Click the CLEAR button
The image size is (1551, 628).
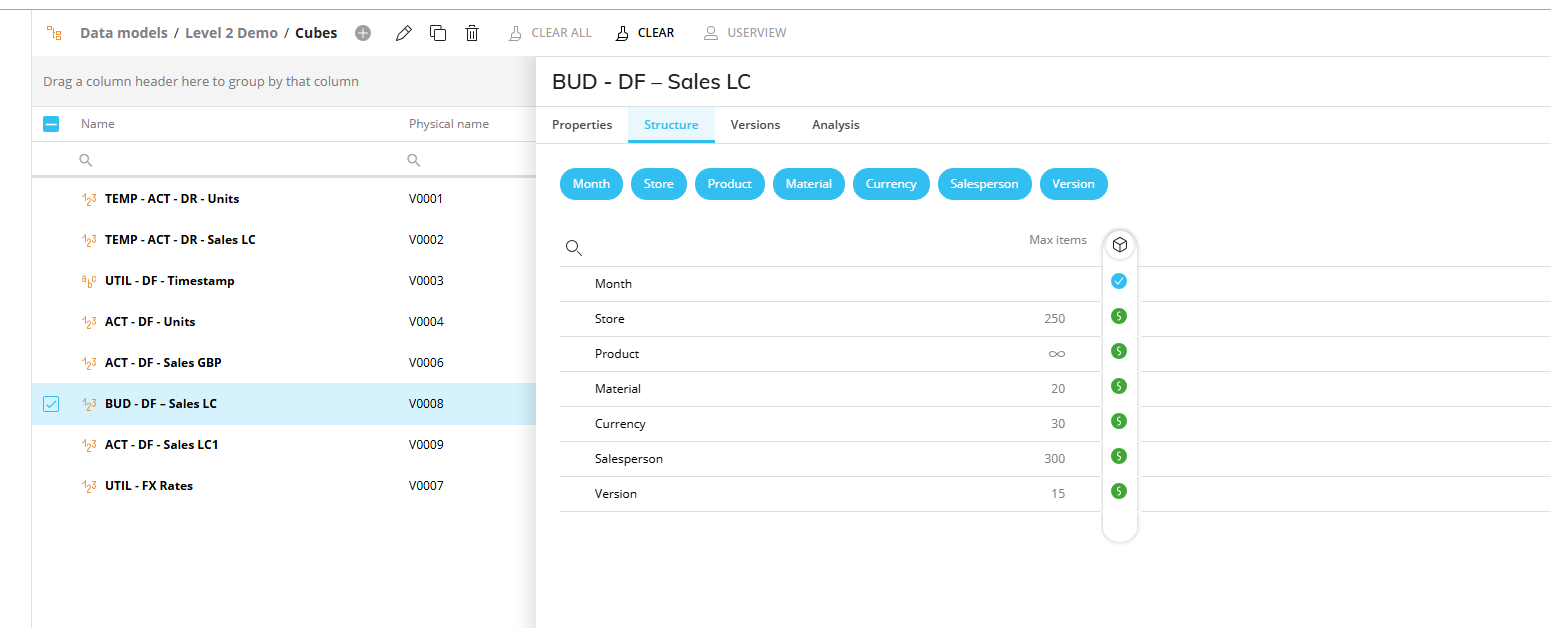pyautogui.click(x=645, y=33)
